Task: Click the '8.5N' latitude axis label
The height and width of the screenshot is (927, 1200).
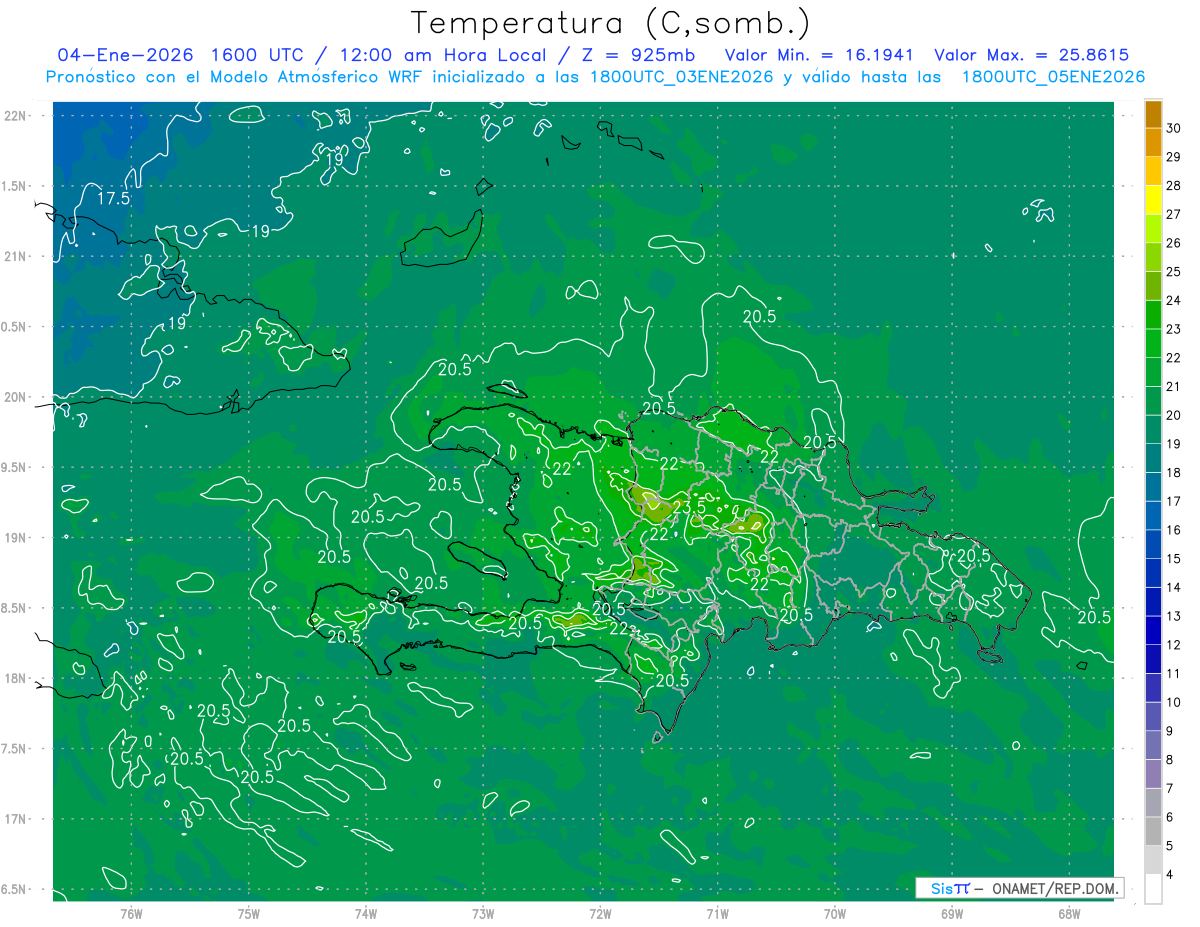Action: [14, 608]
